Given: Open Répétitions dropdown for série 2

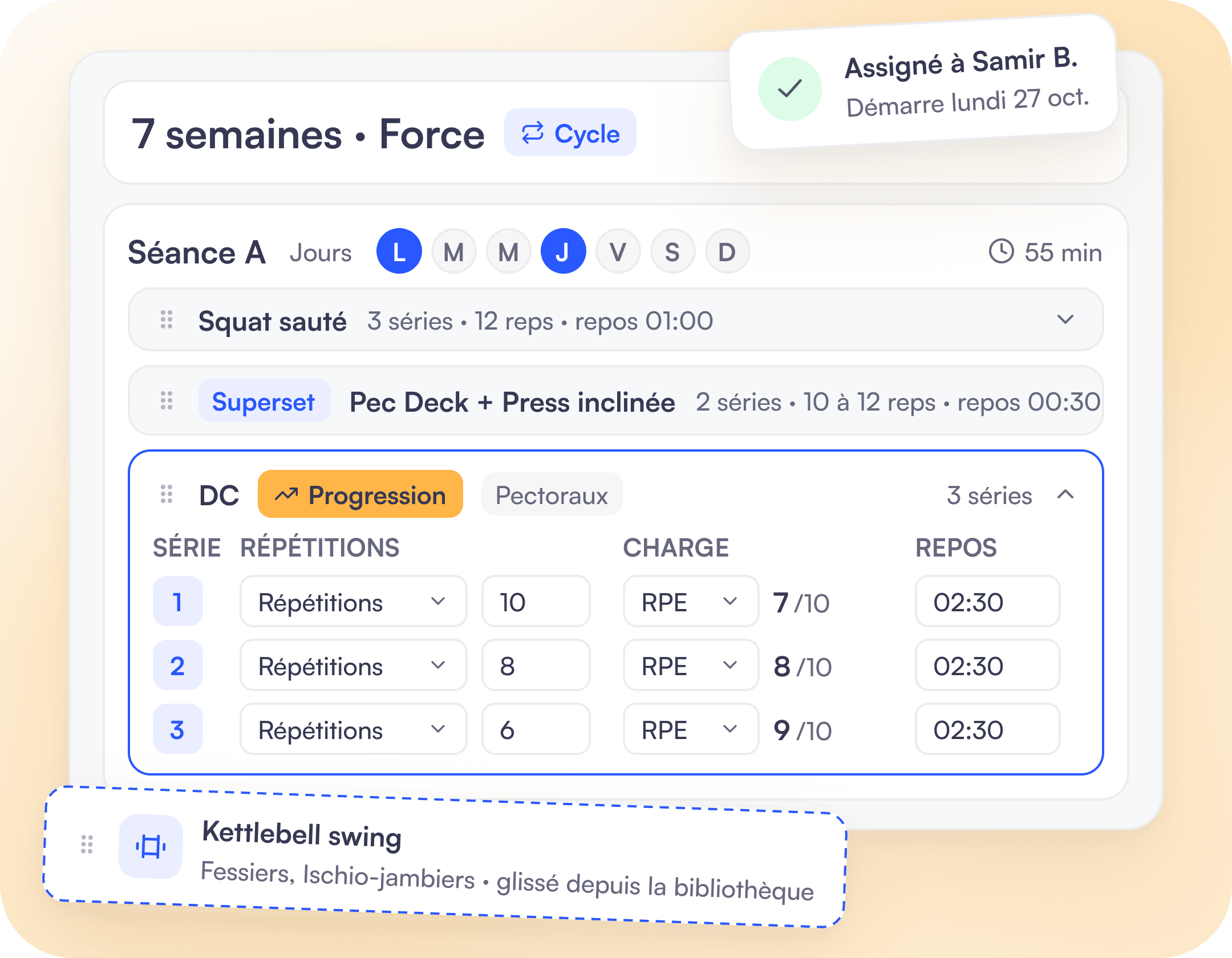Looking at the screenshot, I should coord(354,665).
